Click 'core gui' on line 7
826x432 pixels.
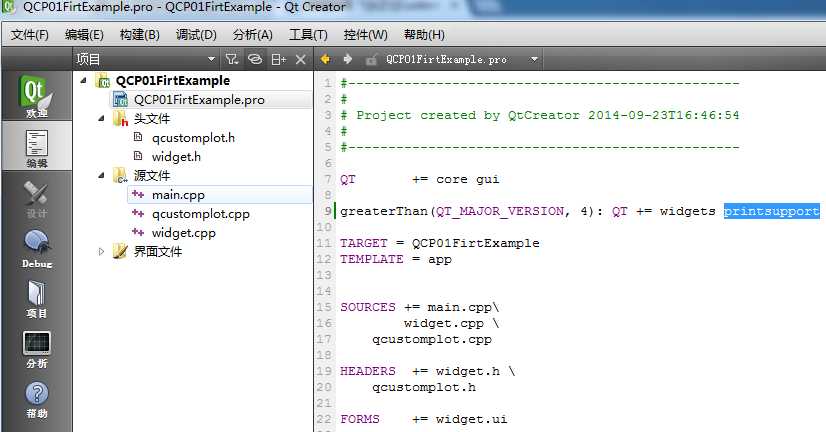tap(467, 179)
